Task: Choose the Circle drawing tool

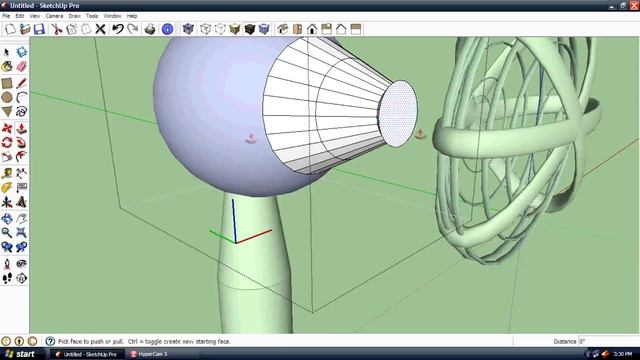Action: pos(7,97)
